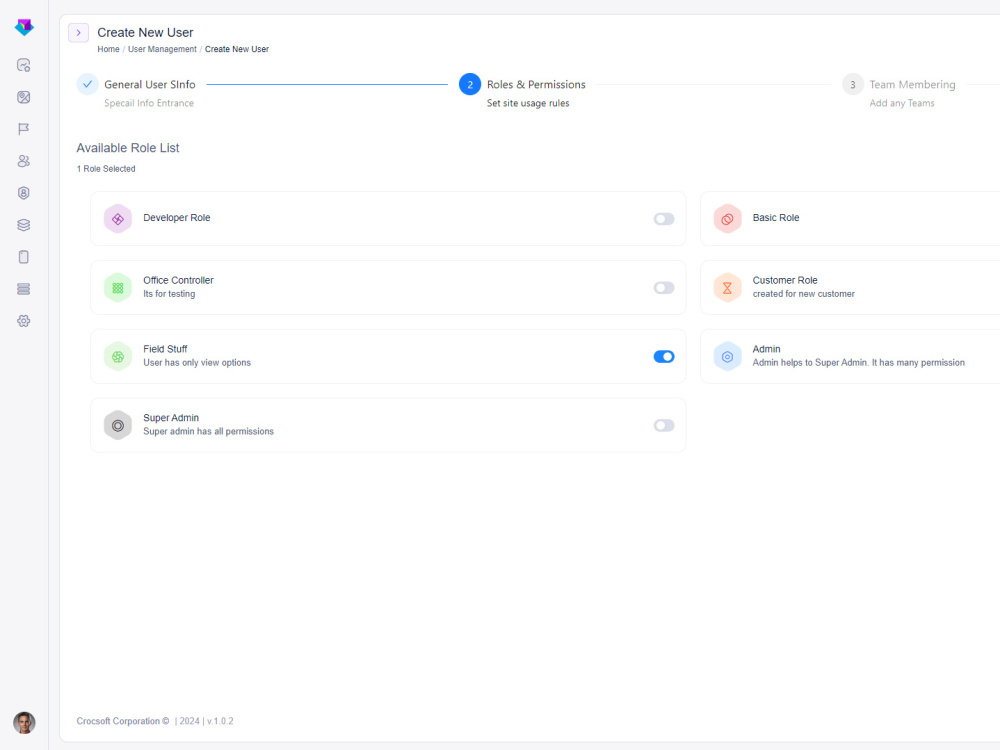
Task: Select the Developer Role label
Action: 177,217
